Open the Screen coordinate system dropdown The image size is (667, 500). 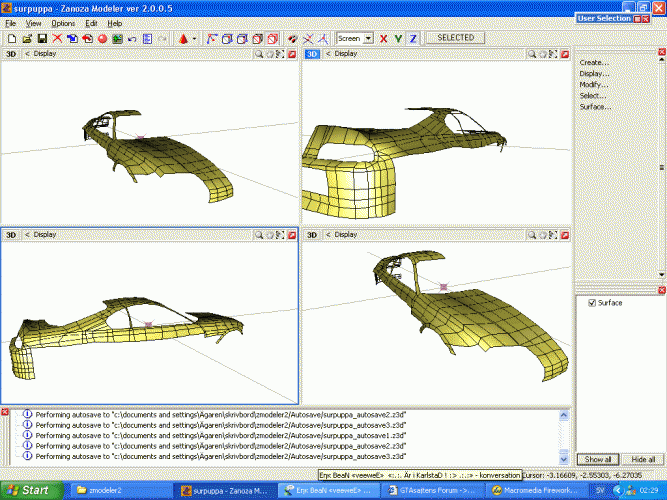point(368,38)
